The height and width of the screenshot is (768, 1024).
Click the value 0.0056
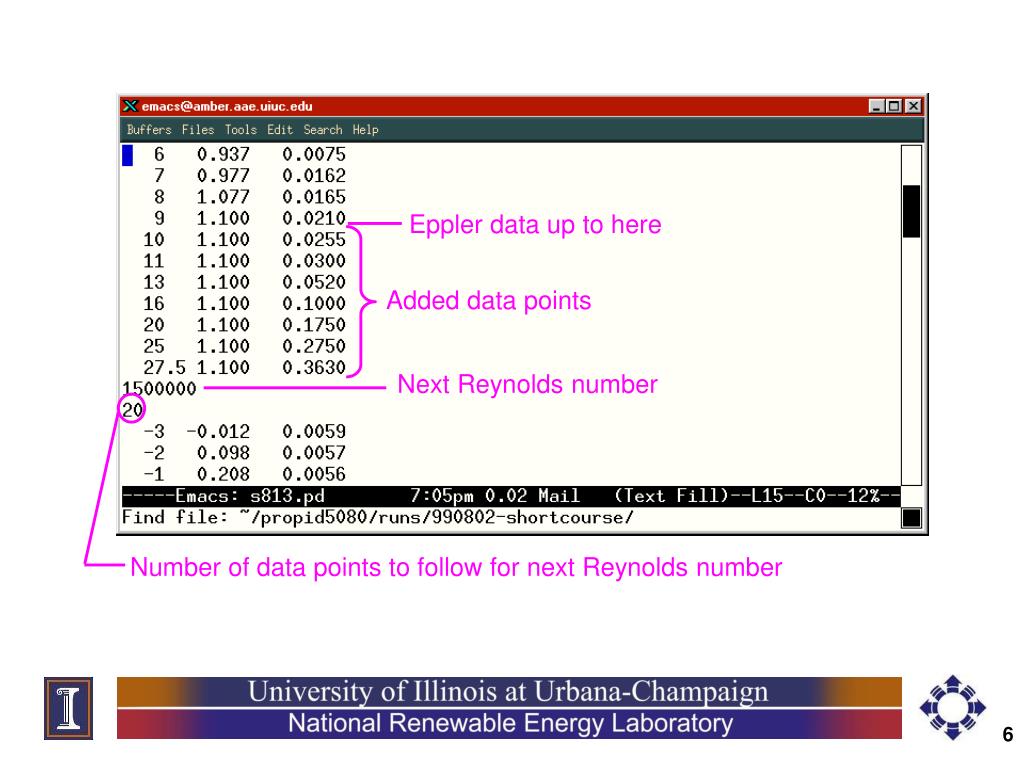(313, 474)
